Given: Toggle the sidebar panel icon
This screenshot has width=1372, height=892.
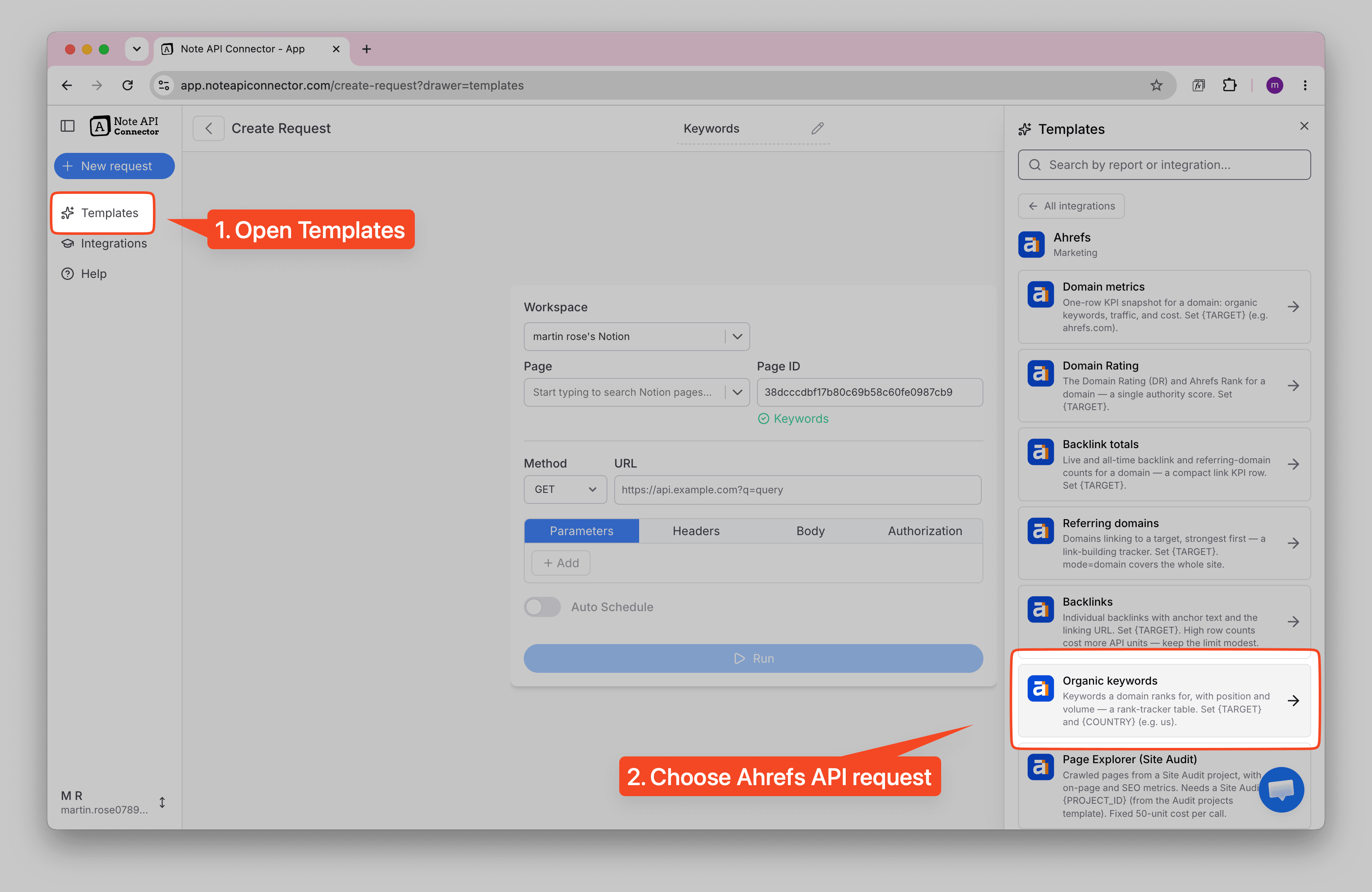Looking at the screenshot, I should 68,126.
